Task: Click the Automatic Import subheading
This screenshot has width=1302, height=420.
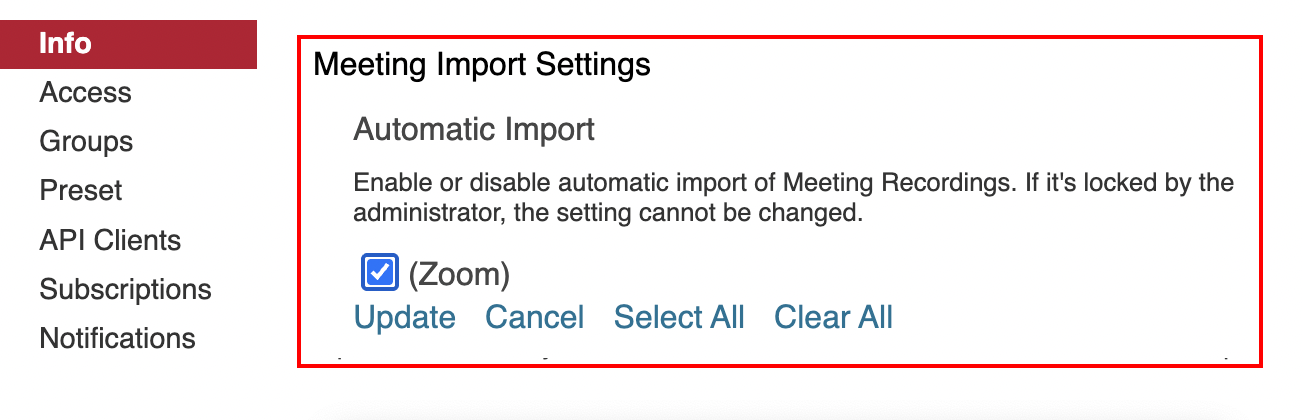Action: tap(474, 129)
